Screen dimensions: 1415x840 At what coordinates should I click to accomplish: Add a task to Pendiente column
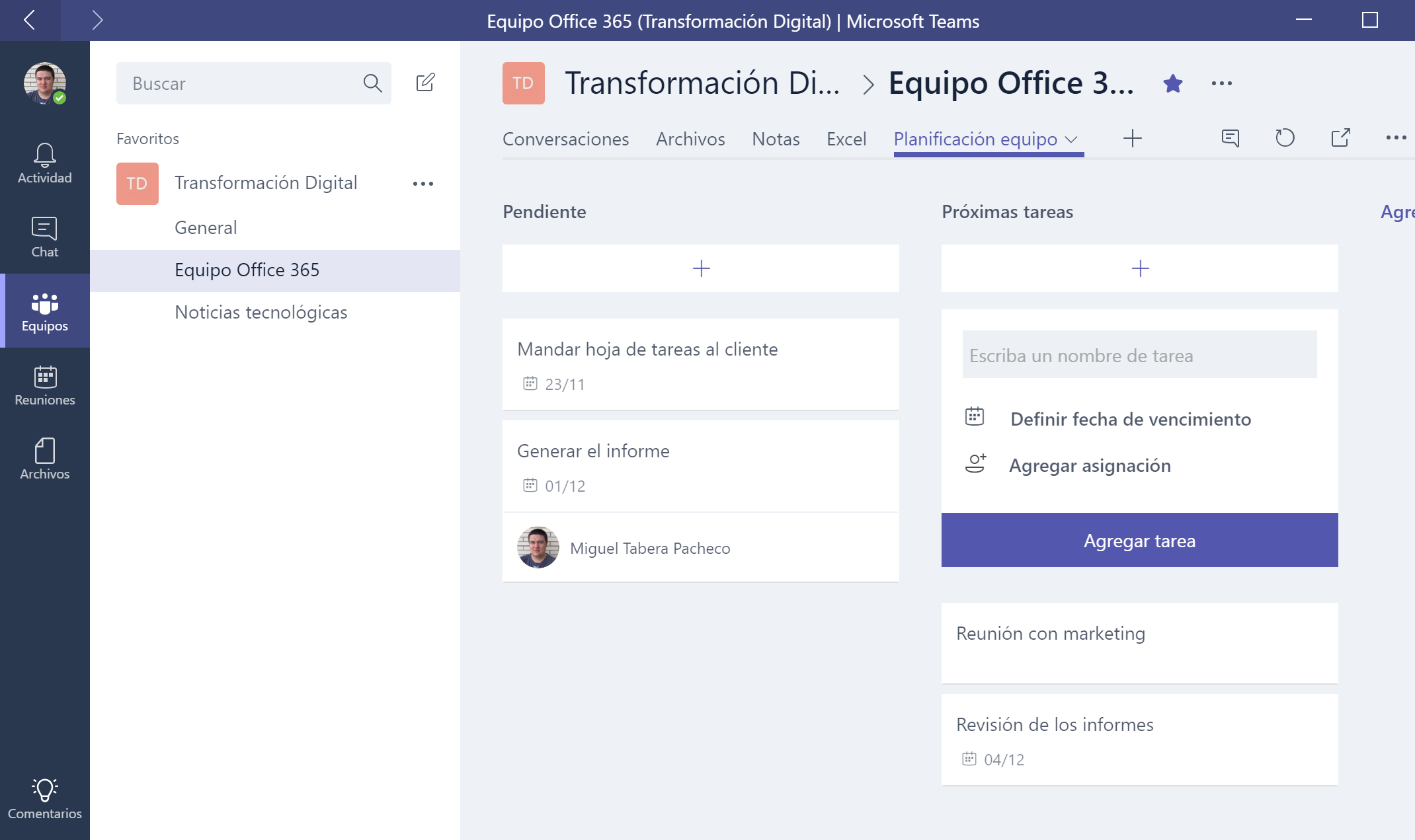(700, 268)
